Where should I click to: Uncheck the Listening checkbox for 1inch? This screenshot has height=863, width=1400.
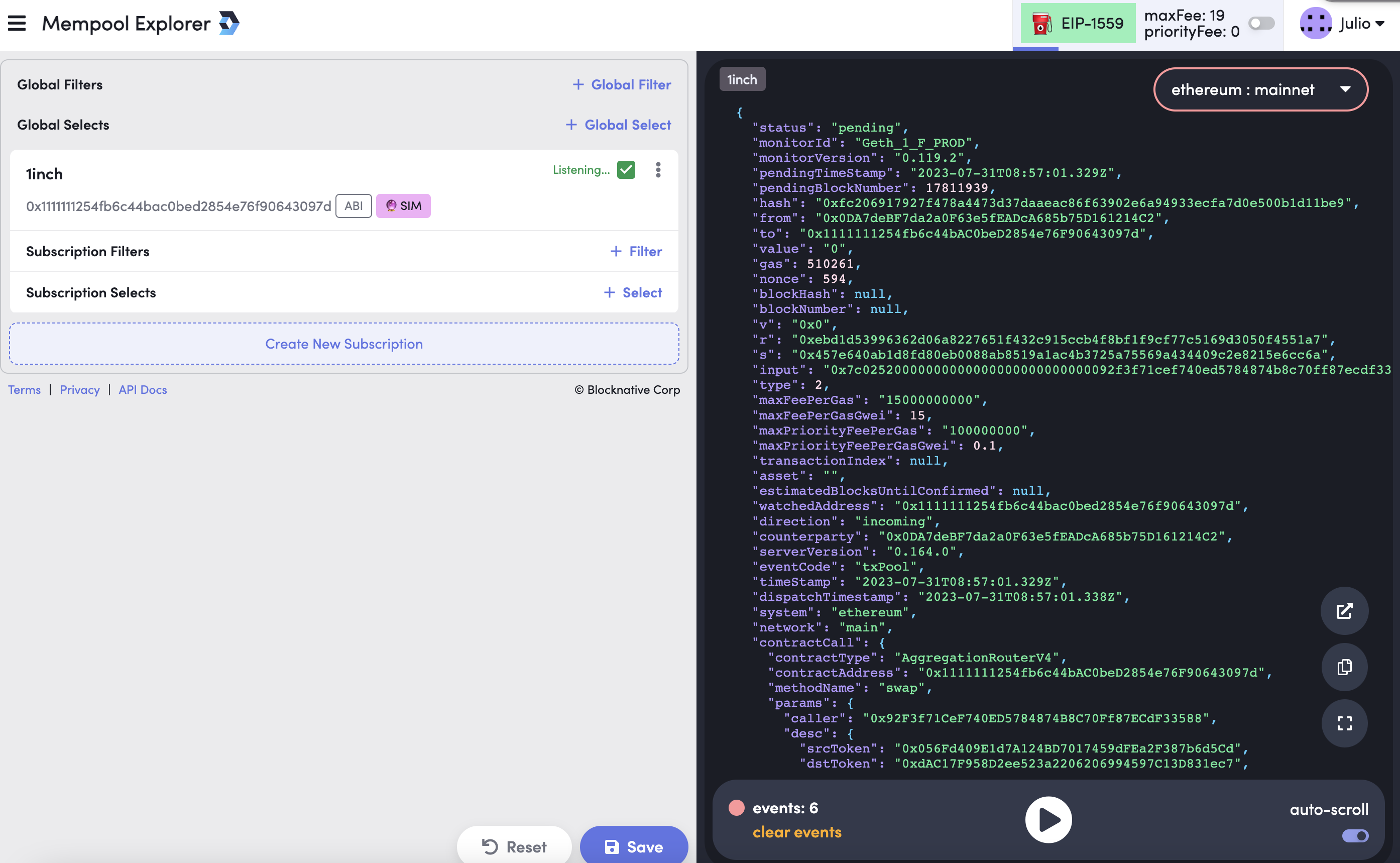626,169
